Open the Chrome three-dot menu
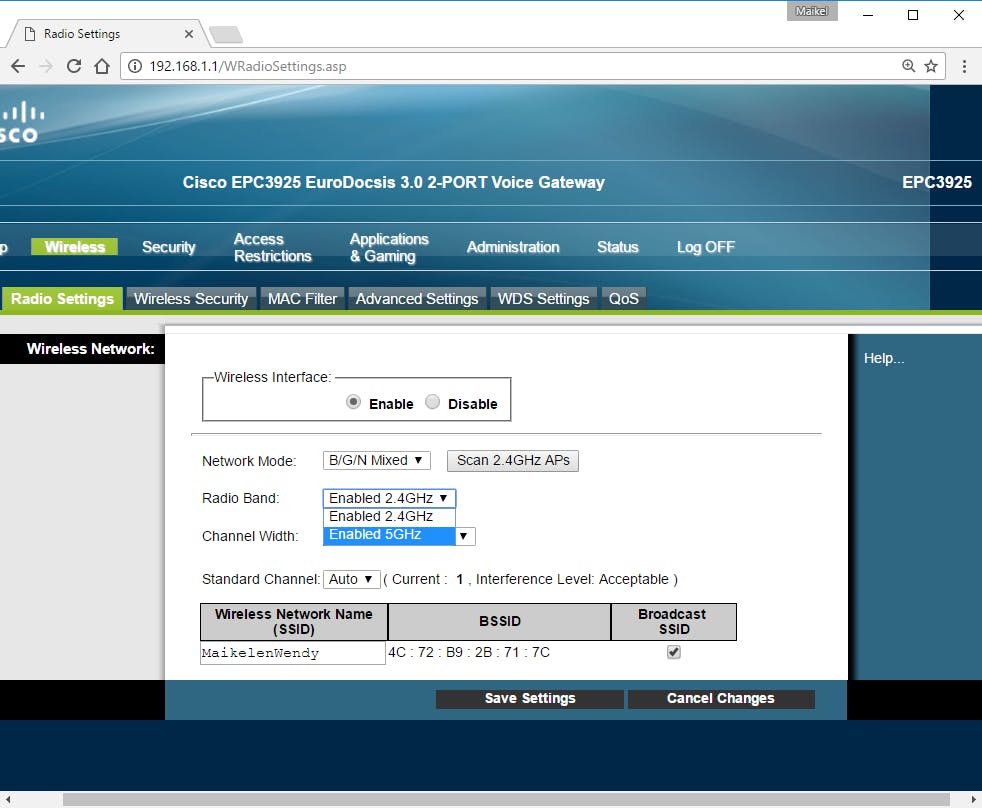Viewport: 982px width, 808px height. click(964, 66)
